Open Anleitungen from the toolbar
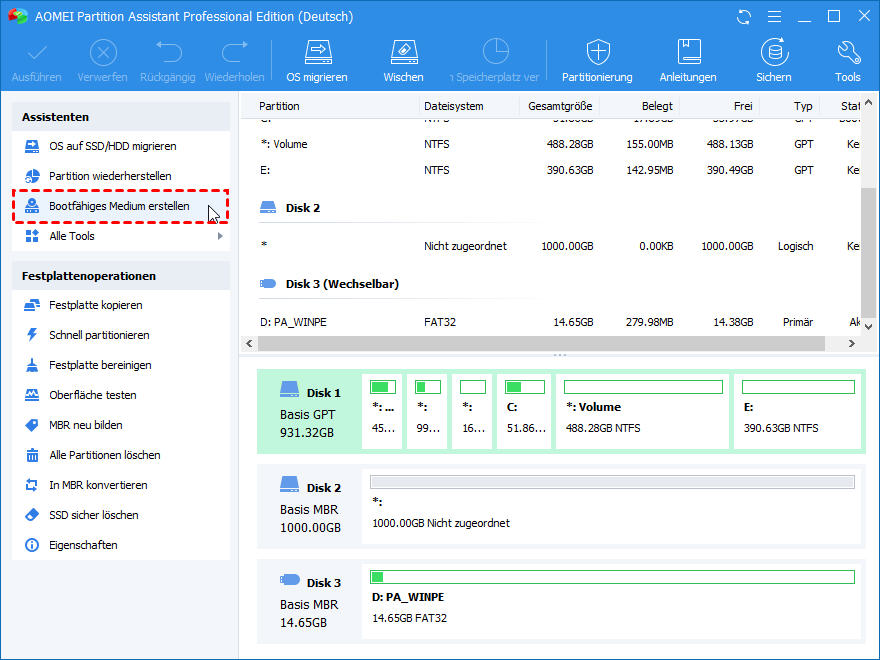This screenshot has width=880, height=660. tap(688, 61)
